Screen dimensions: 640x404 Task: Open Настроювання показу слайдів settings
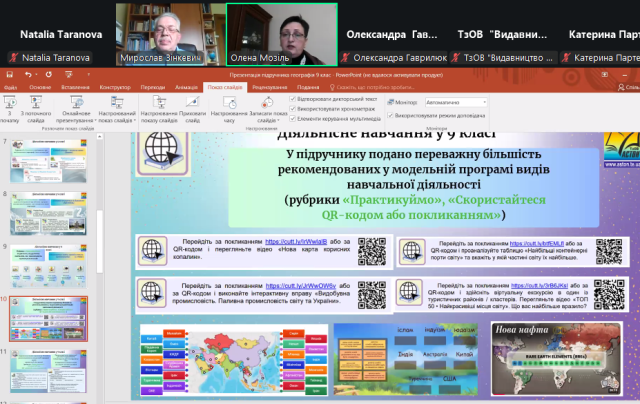(159, 109)
